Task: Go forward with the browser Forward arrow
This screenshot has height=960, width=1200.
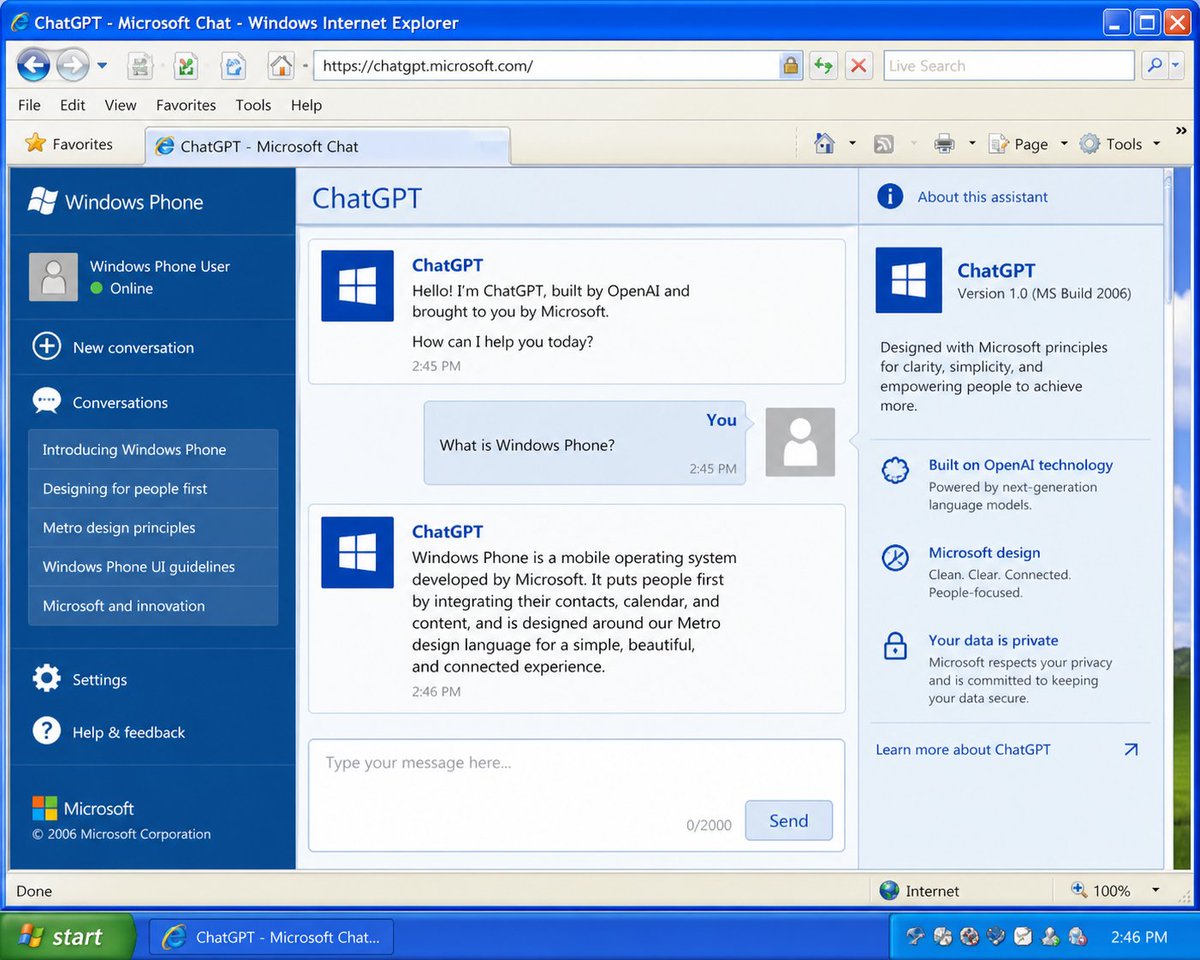Action: [72, 66]
